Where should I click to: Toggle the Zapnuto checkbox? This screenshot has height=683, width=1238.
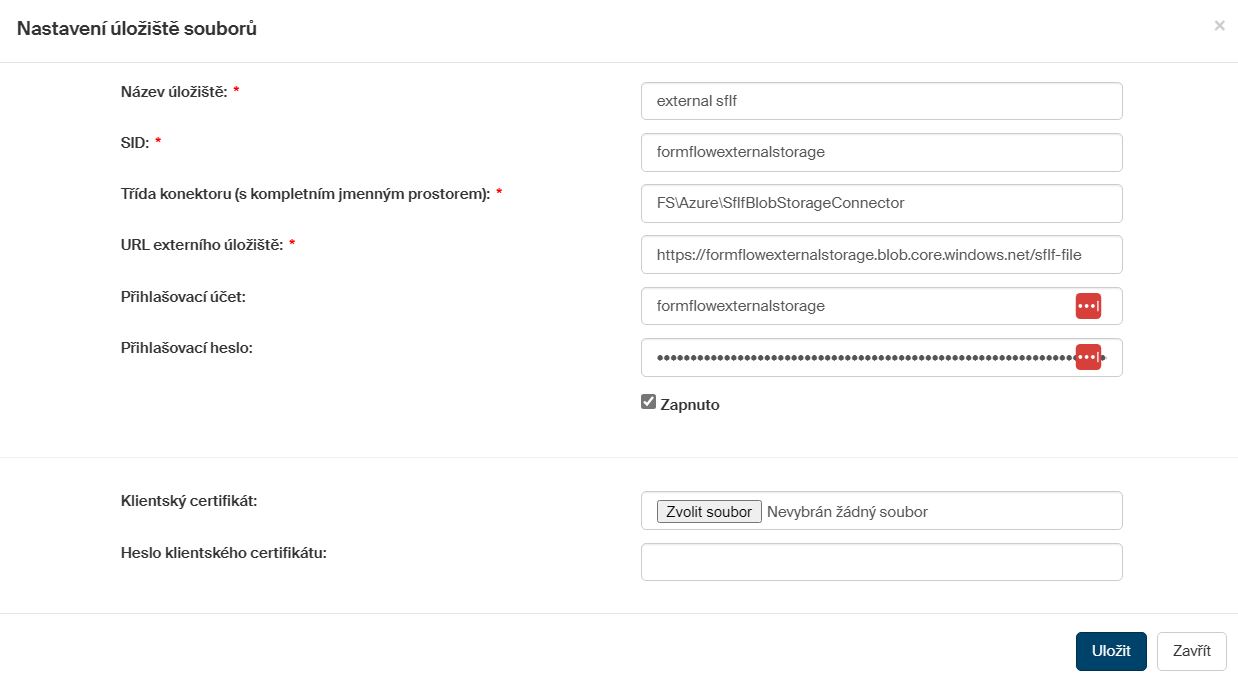(x=649, y=402)
